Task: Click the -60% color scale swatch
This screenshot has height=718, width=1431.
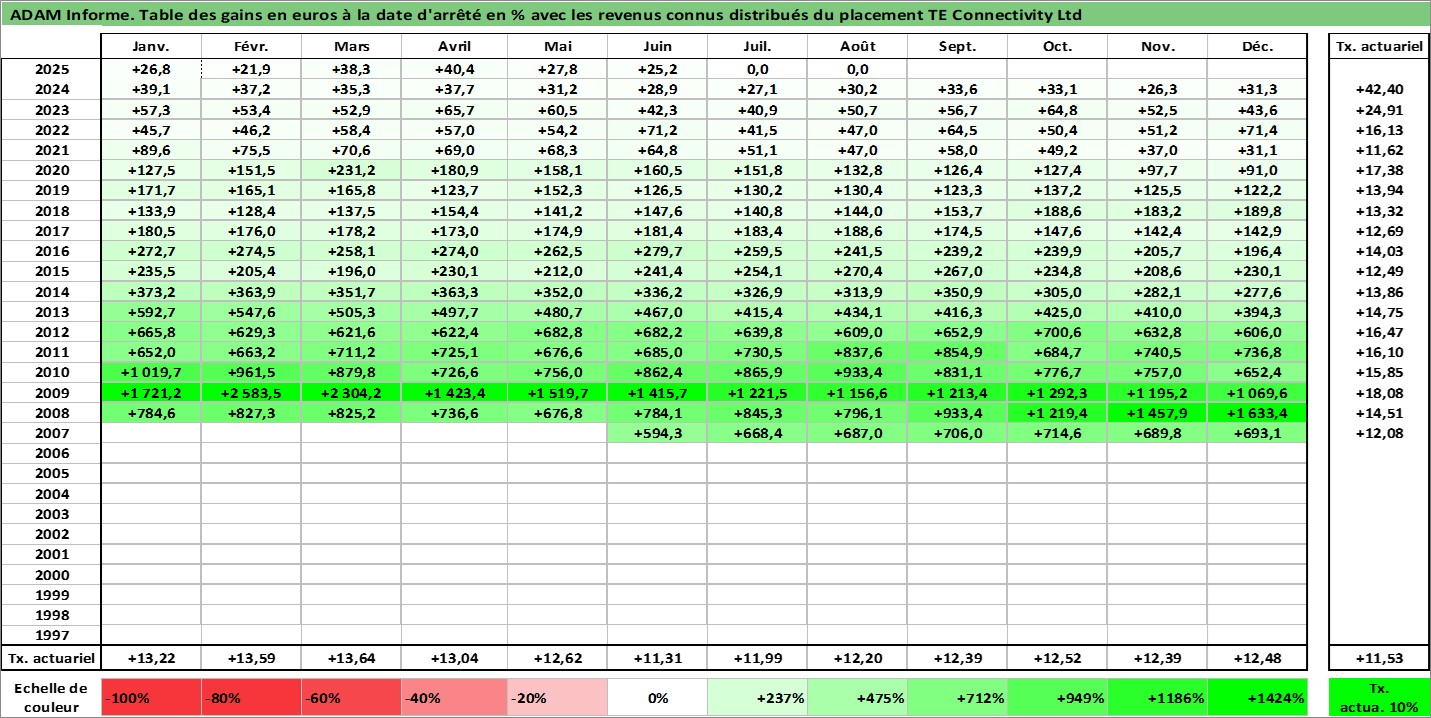Action: pos(351,698)
